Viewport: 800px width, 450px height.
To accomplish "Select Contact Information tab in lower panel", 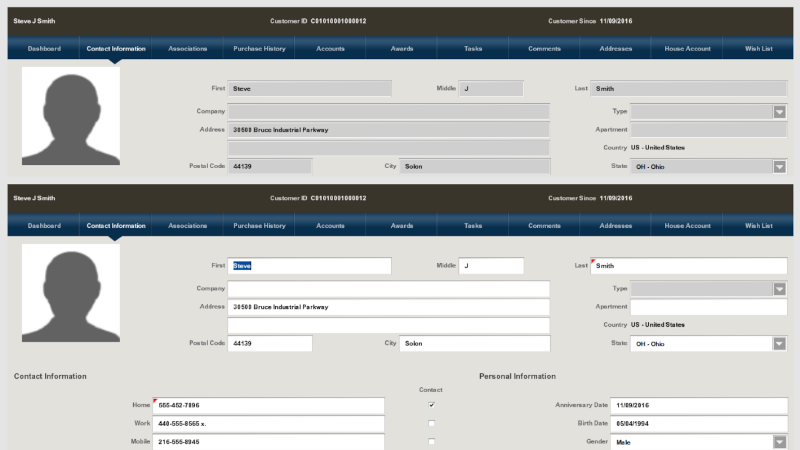I will point(116,226).
